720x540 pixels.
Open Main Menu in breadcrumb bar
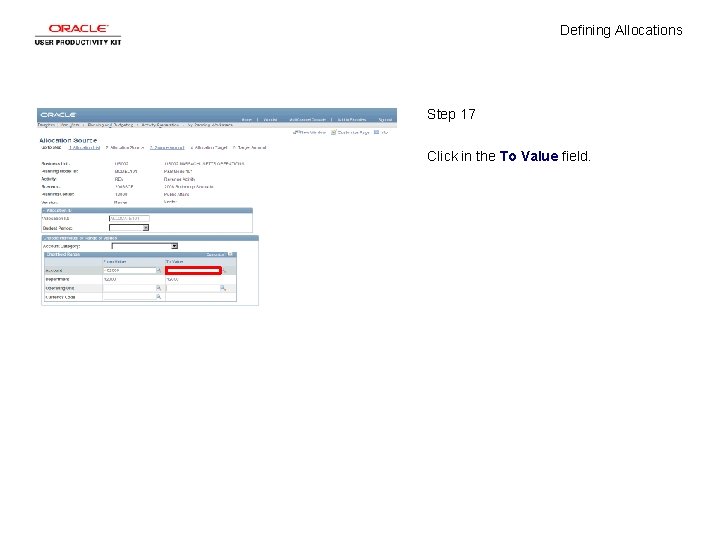(70, 125)
